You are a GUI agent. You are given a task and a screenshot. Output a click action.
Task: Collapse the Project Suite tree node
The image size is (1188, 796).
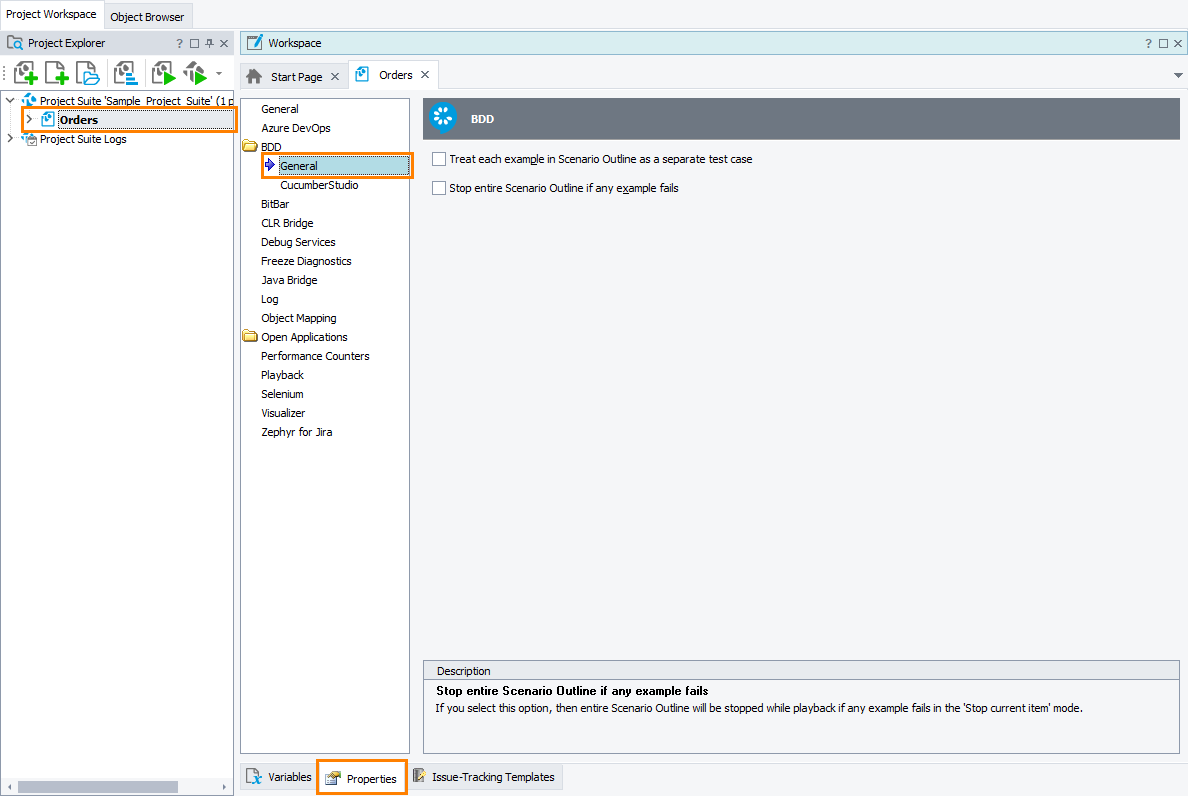click(x=9, y=100)
